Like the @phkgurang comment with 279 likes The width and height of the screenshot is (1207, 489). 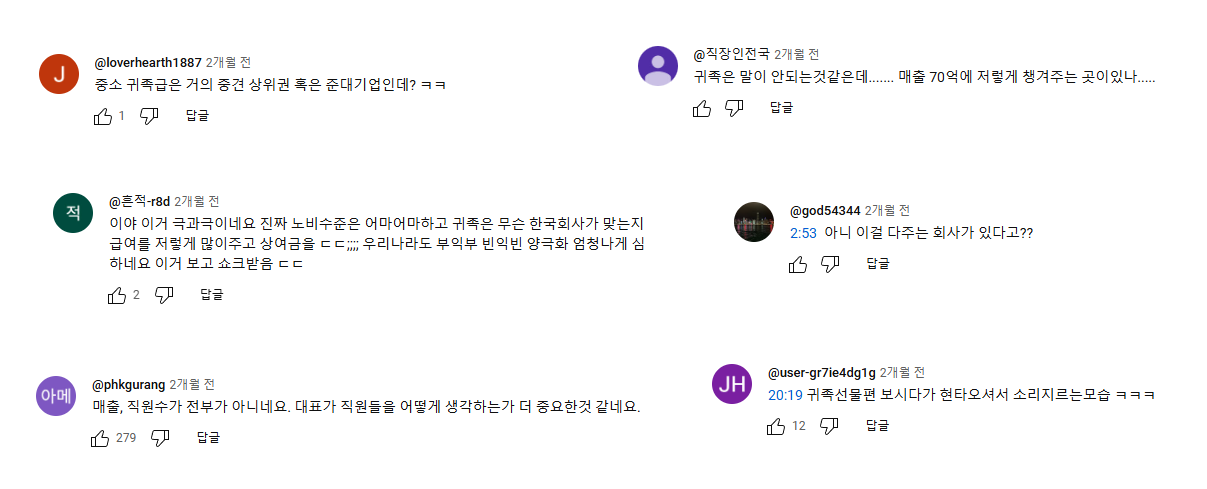[100, 438]
